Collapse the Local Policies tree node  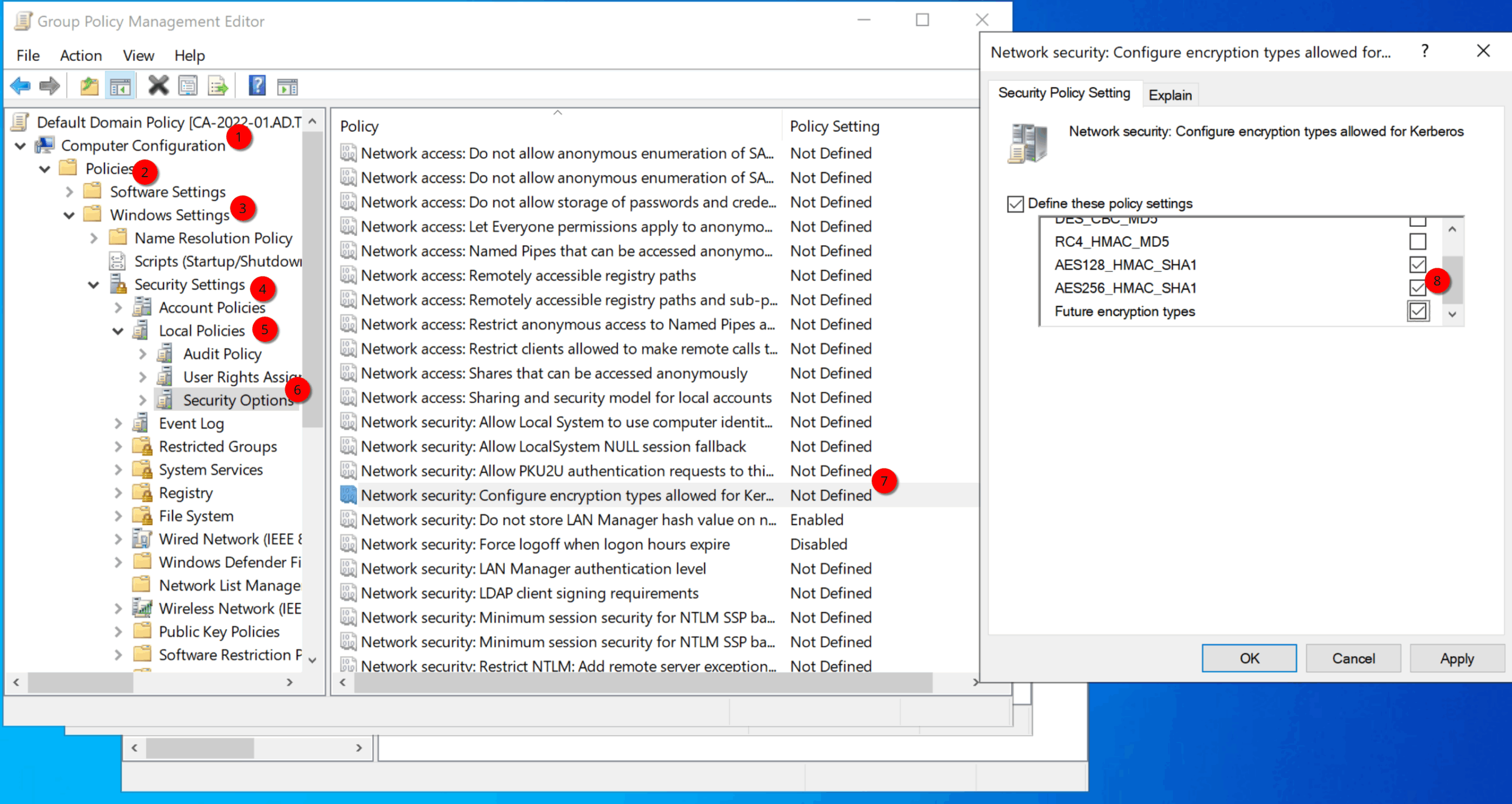pos(118,331)
